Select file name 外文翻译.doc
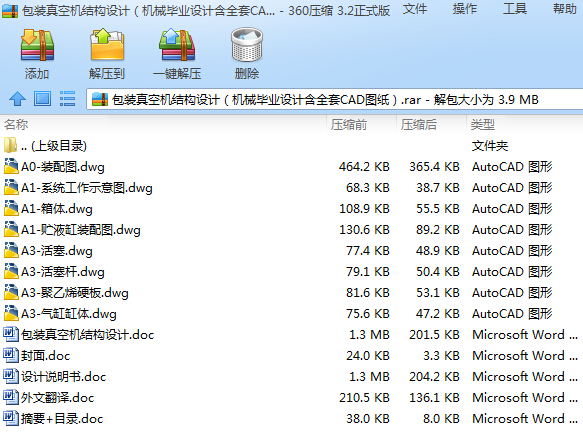The height and width of the screenshot is (434, 583). coord(58,398)
